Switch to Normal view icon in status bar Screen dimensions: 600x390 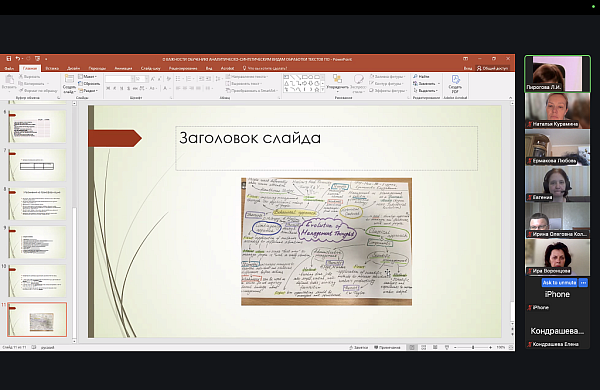pos(412,348)
